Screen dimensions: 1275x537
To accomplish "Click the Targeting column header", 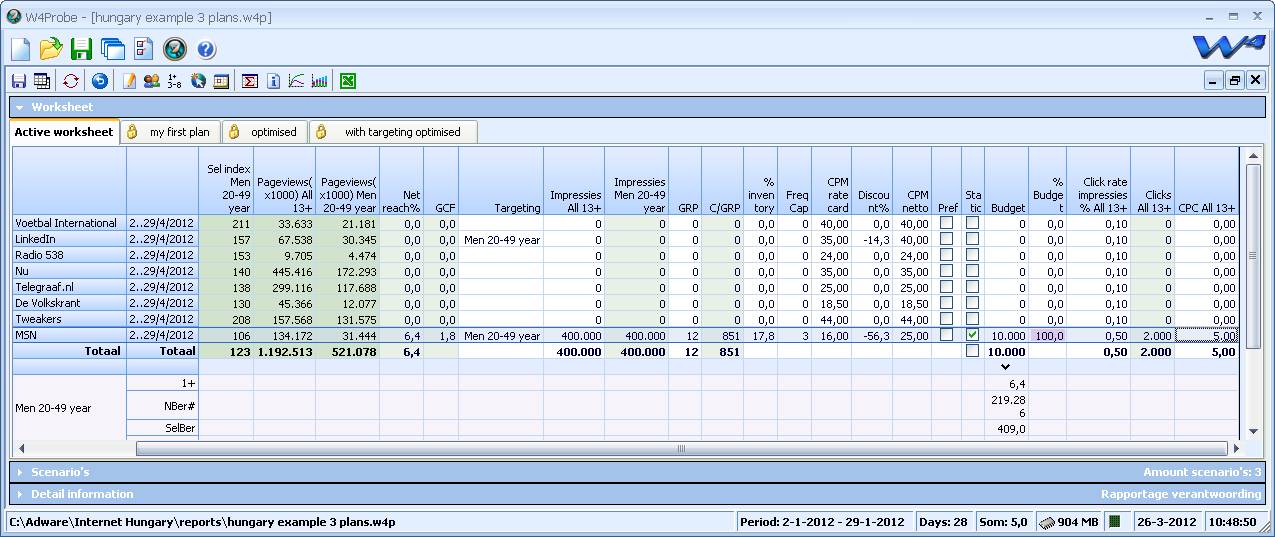I will click(501, 181).
